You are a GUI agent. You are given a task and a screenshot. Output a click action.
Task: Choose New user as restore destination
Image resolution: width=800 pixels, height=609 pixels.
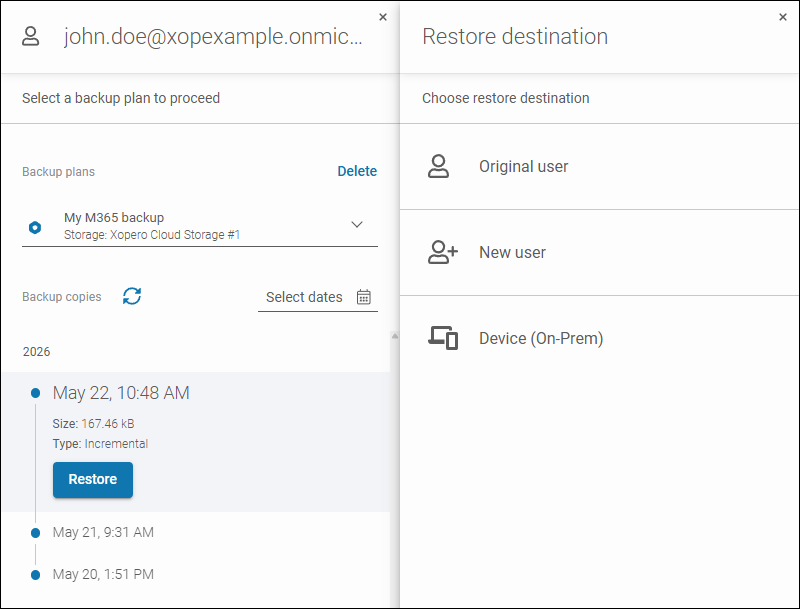coord(599,252)
